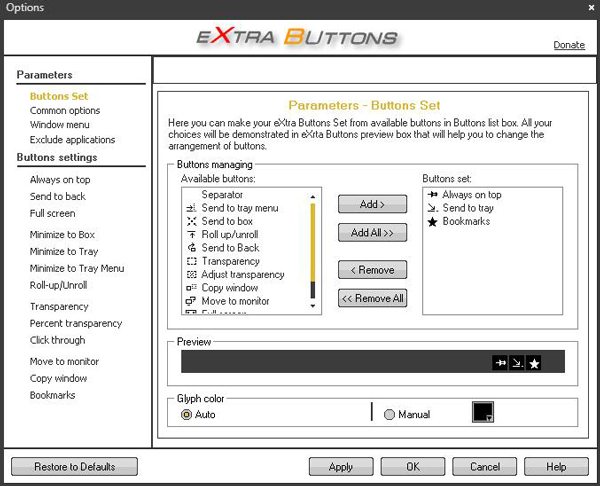The width and height of the screenshot is (600, 486).
Task: Click the Send to tray arrow icon in Buttons set
Action: (x=432, y=208)
